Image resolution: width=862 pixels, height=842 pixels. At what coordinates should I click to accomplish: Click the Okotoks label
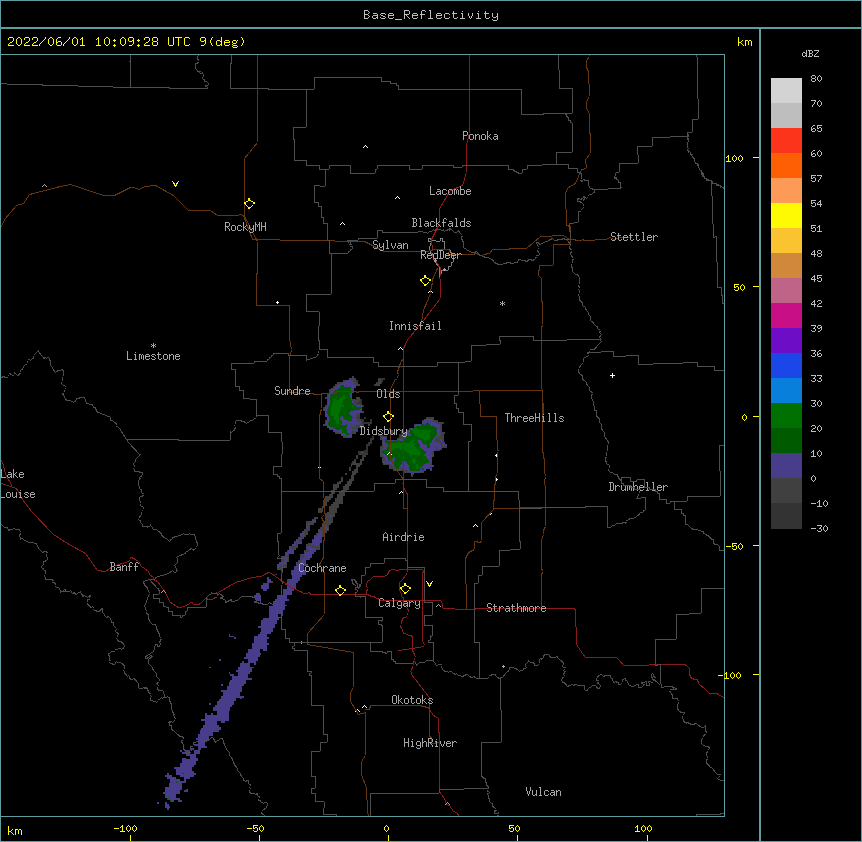pyautogui.click(x=412, y=700)
